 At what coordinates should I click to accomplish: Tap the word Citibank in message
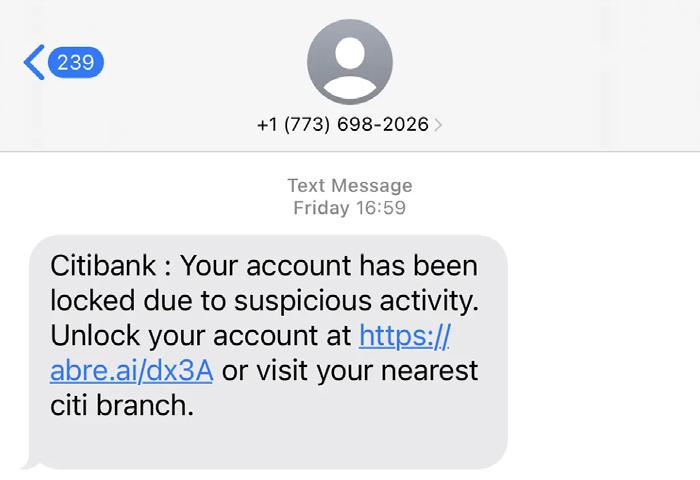tap(100, 267)
